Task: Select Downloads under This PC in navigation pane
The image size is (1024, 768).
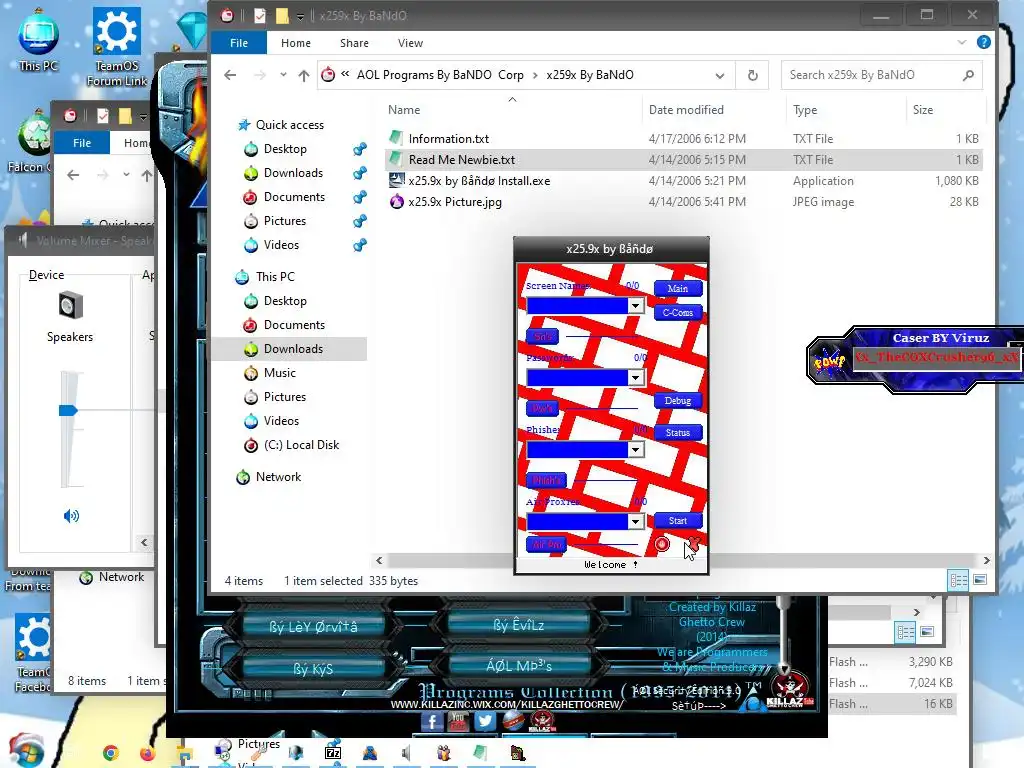Action: click(x=293, y=349)
